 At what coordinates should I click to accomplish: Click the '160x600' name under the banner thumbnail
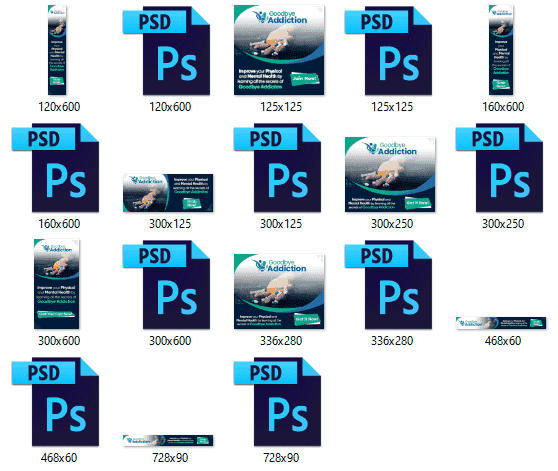503,107
